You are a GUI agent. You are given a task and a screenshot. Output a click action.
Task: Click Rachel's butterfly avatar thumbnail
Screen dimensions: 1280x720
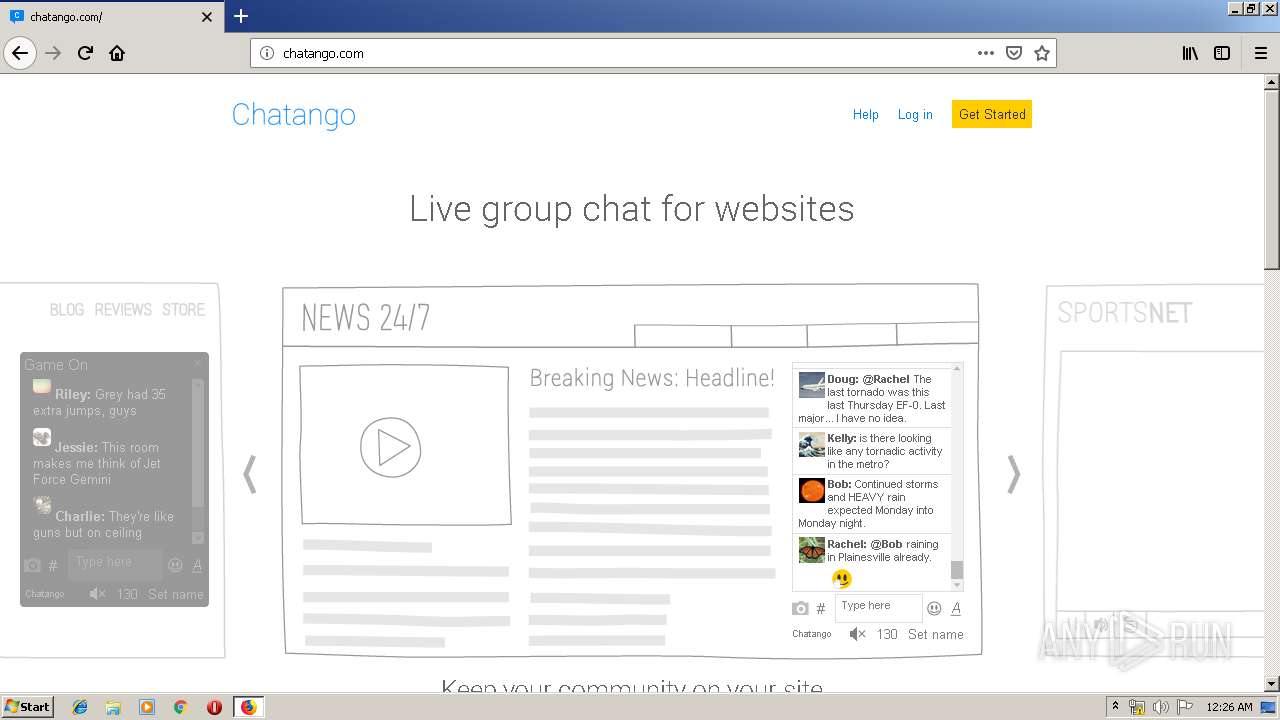pyautogui.click(x=811, y=549)
